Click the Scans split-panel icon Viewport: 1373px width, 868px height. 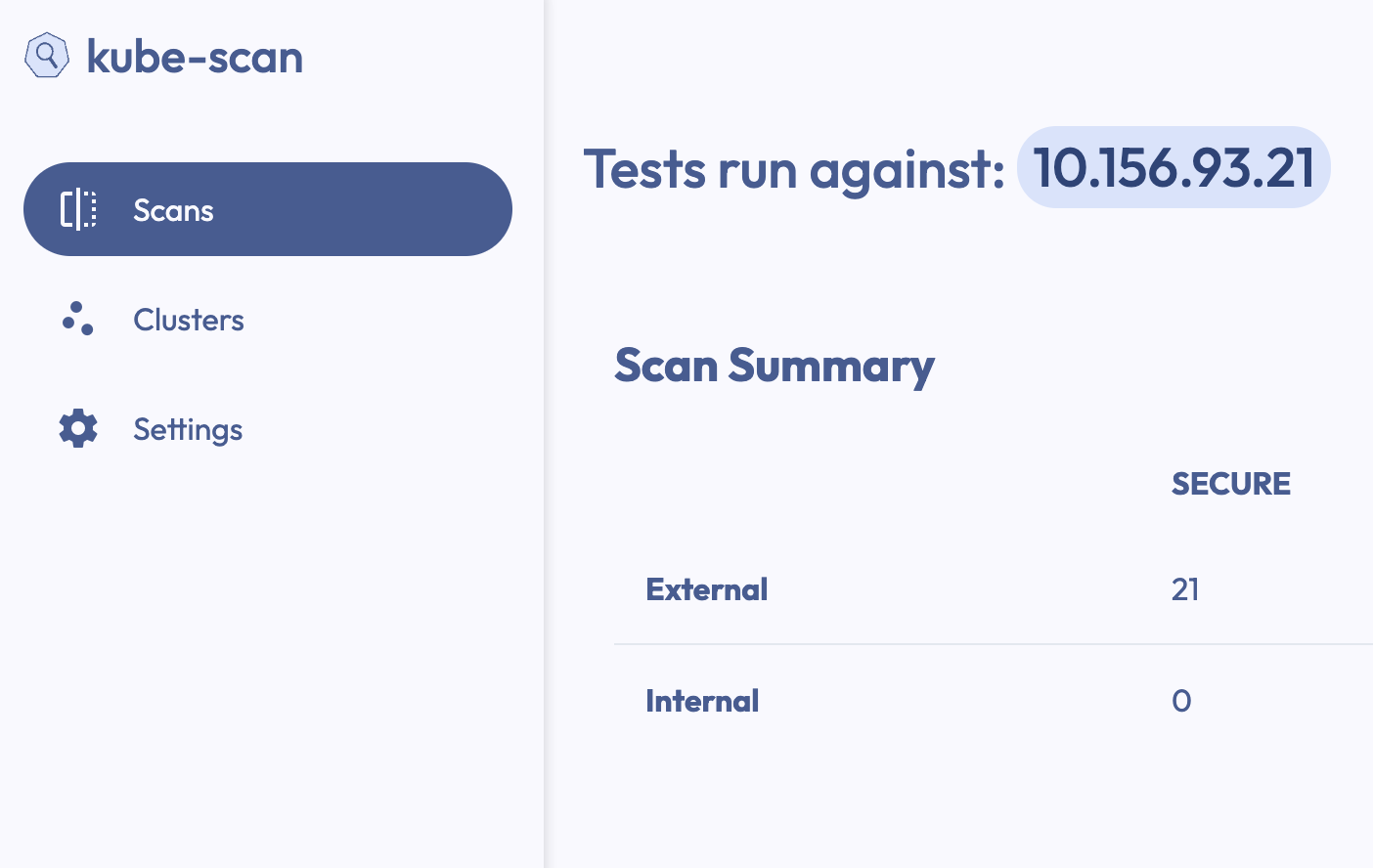tap(78, 209)
